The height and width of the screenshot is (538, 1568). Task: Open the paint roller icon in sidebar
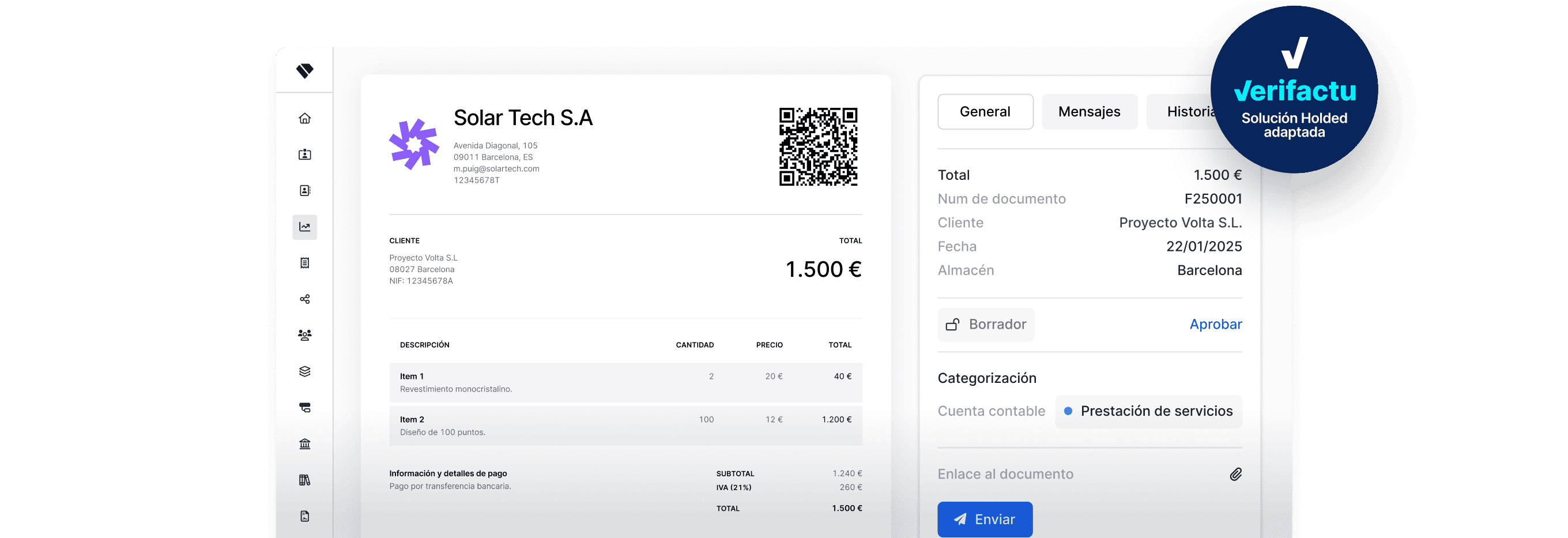[304, 407]
